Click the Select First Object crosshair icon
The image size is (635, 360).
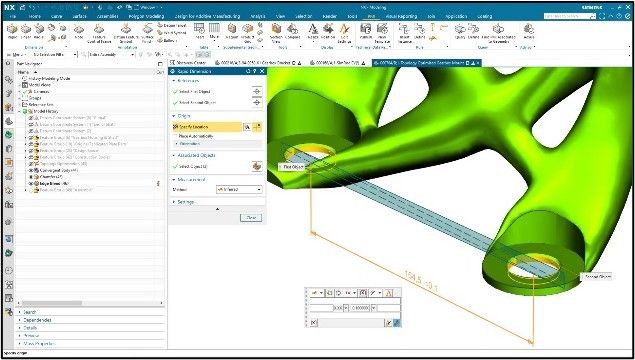257,92
